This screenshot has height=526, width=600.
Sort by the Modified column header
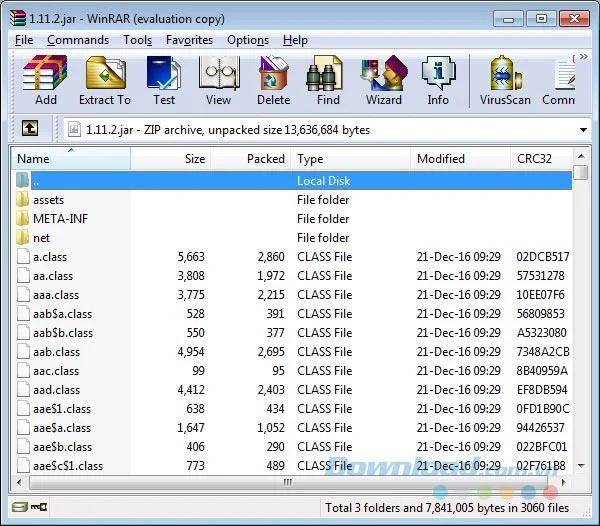460,158
